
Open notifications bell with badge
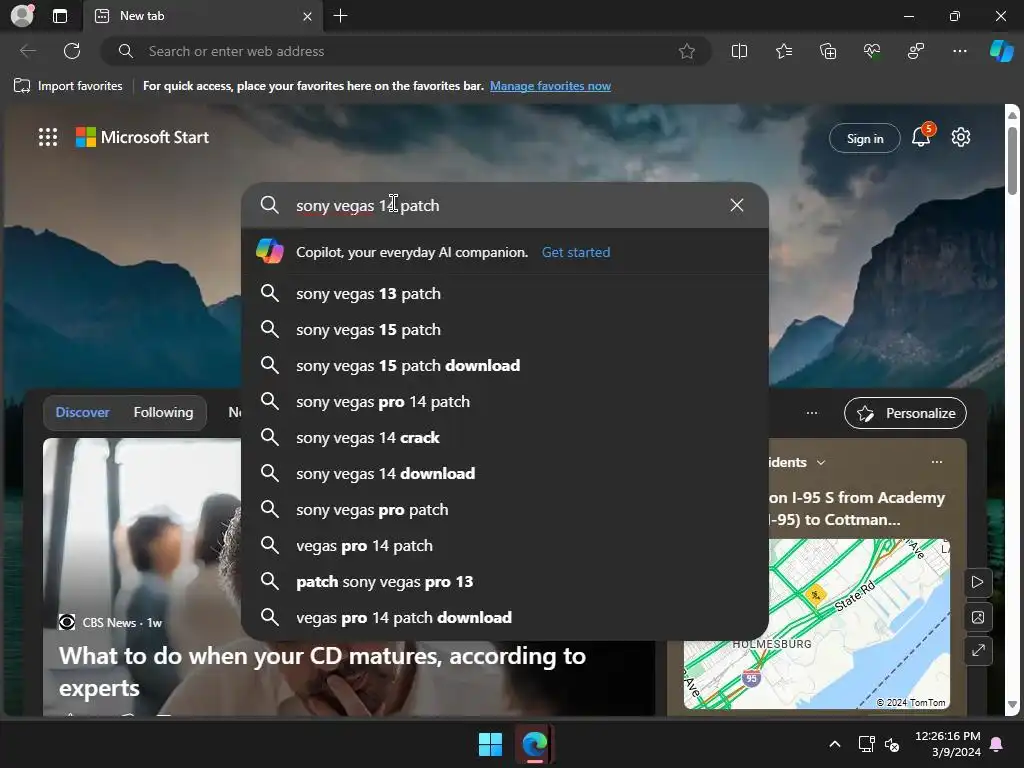(922, 136)
